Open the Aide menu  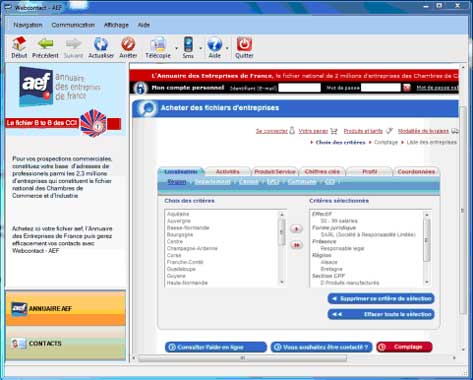tap(144, 25)
